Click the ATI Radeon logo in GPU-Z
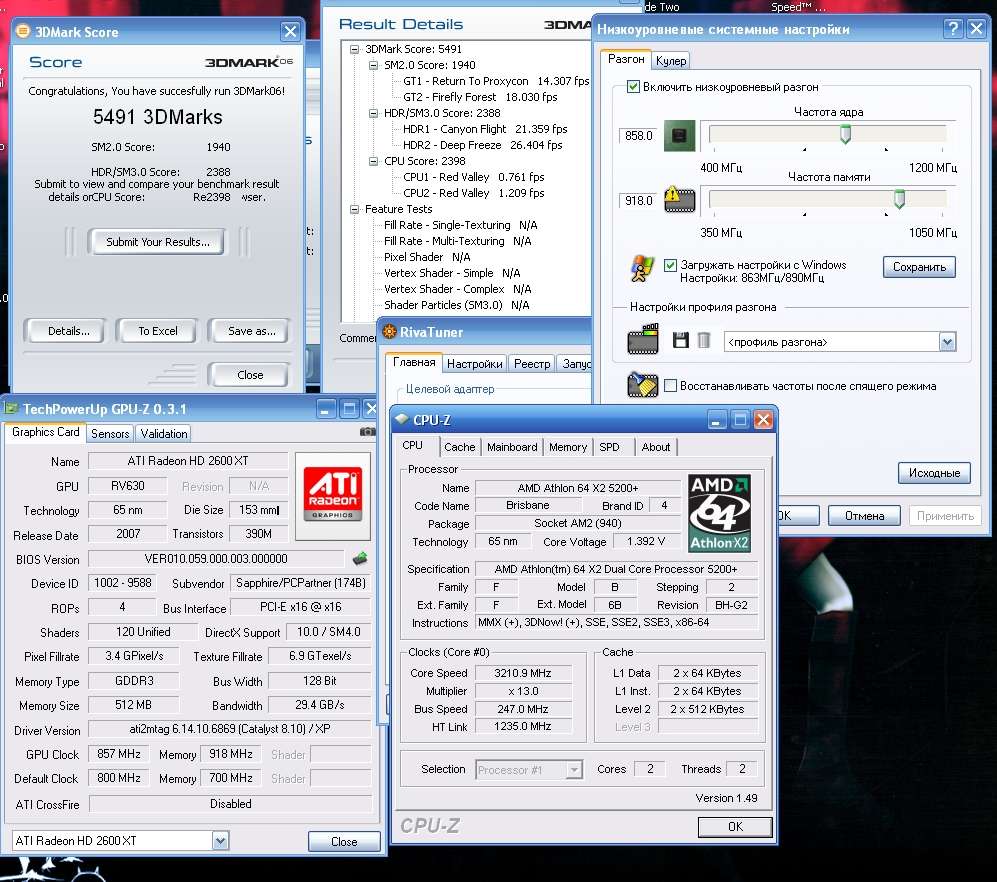The image size is (997, 882). tap(333, 494)
